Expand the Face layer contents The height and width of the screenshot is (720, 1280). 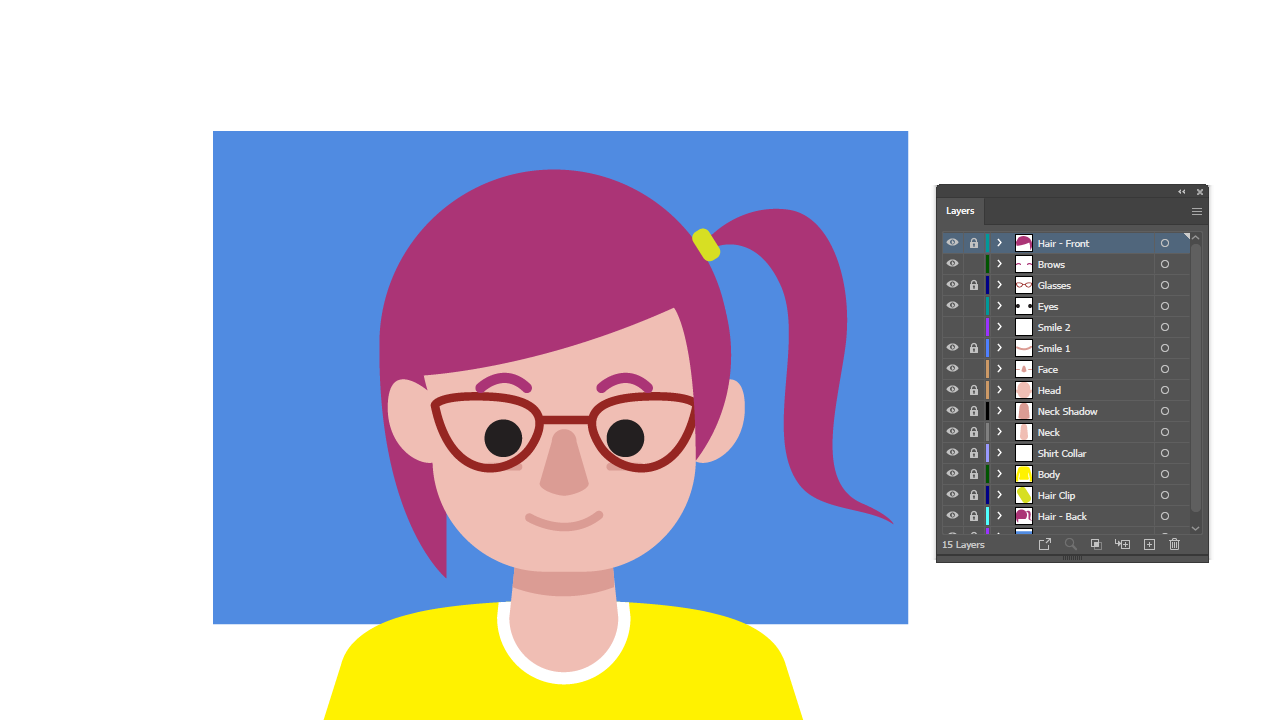tap(999, 369)
